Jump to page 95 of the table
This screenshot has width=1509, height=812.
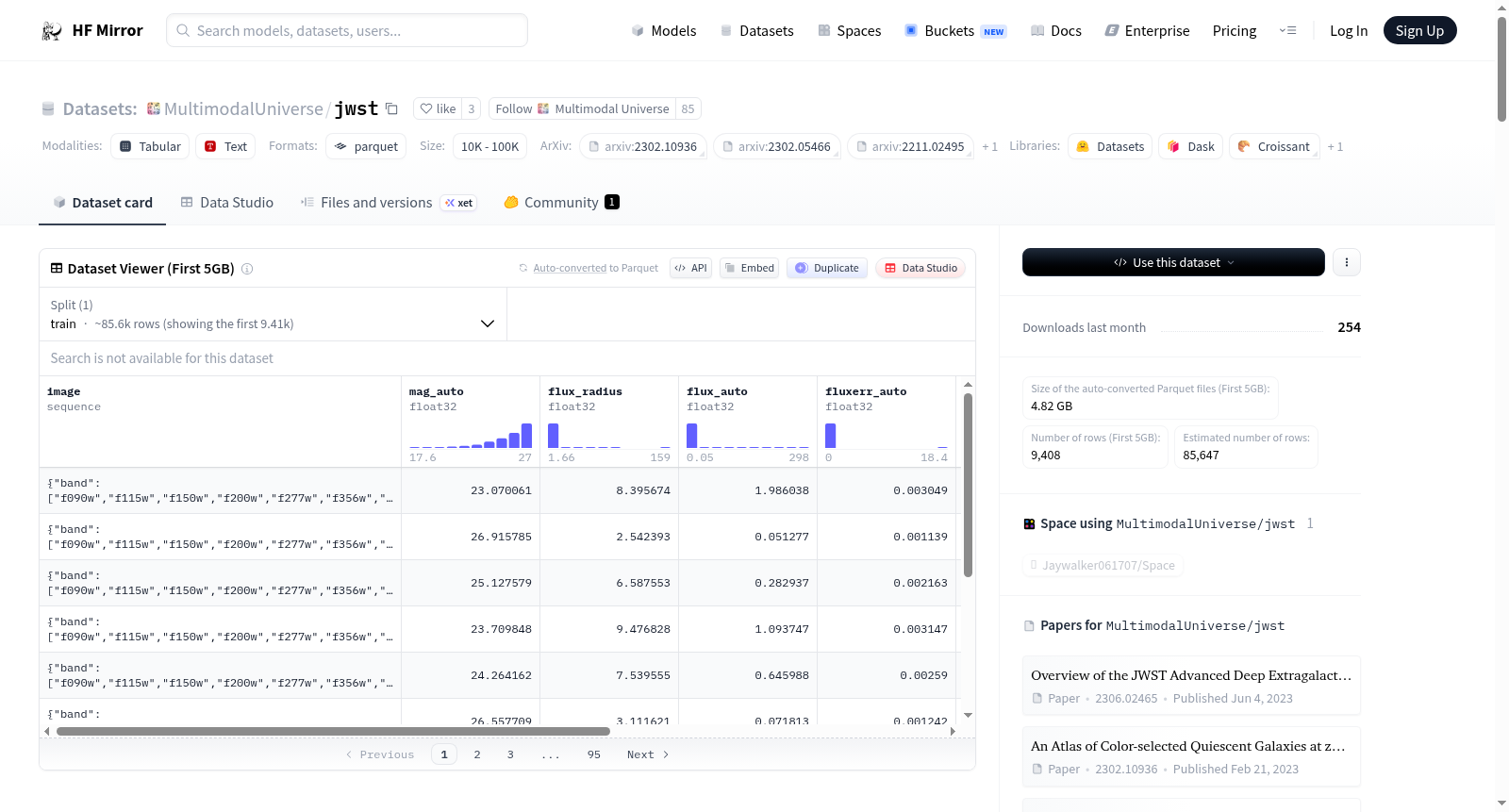[x=594, y=754]
